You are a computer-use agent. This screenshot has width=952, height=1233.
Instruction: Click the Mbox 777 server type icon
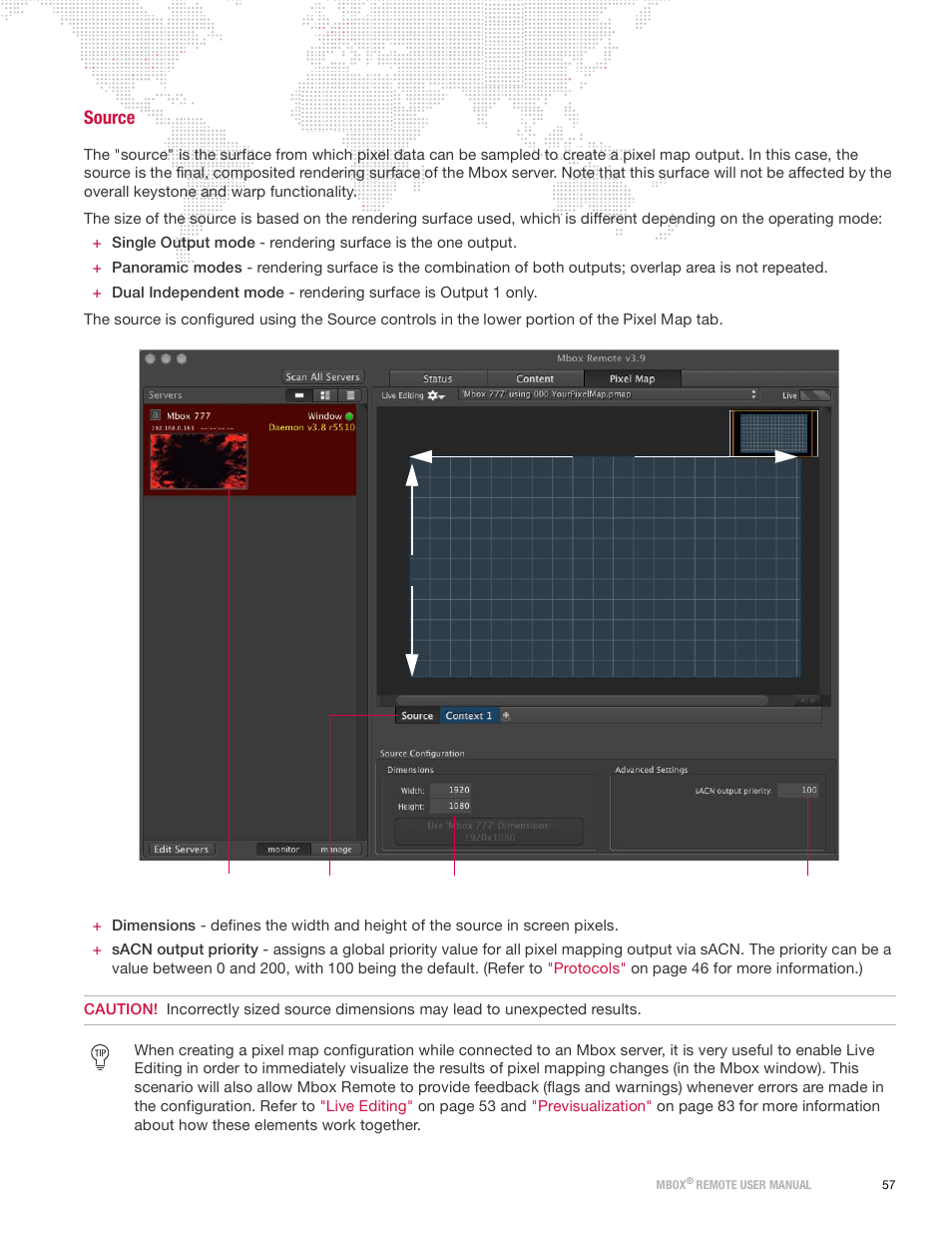(x=156, y=415)
